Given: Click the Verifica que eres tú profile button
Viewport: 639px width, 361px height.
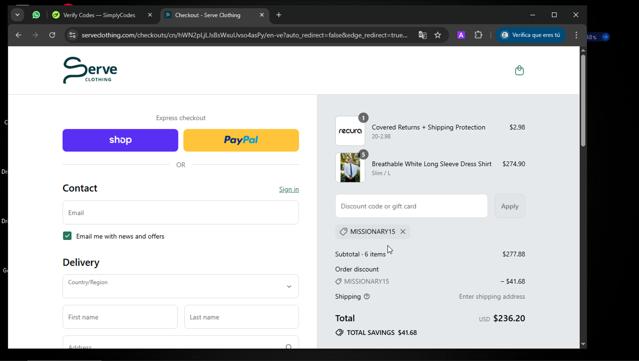Looking at the screenshot, I should (531, 35).
